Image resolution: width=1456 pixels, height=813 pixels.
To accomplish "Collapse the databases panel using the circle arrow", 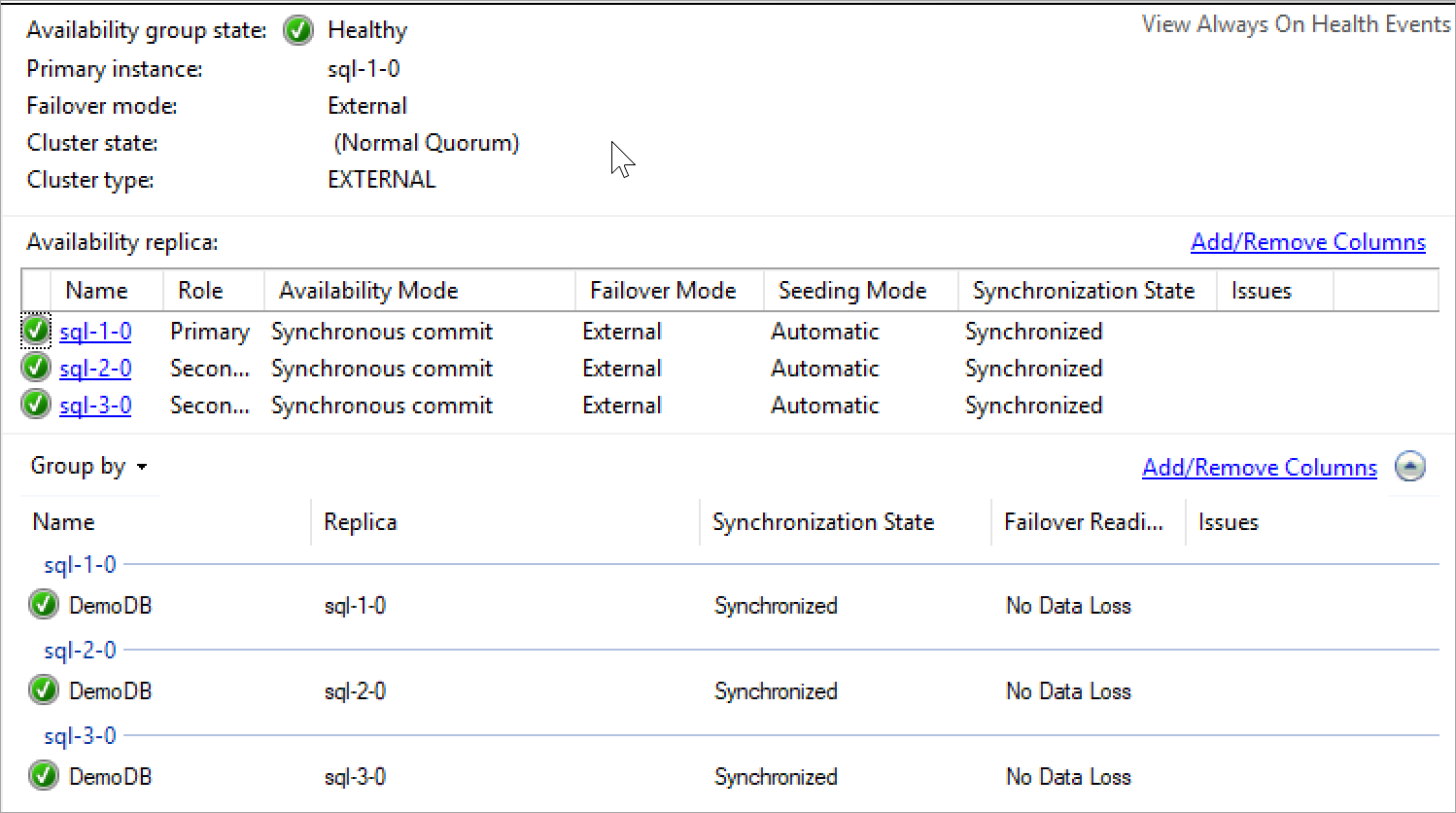I will coord(1410,467).
